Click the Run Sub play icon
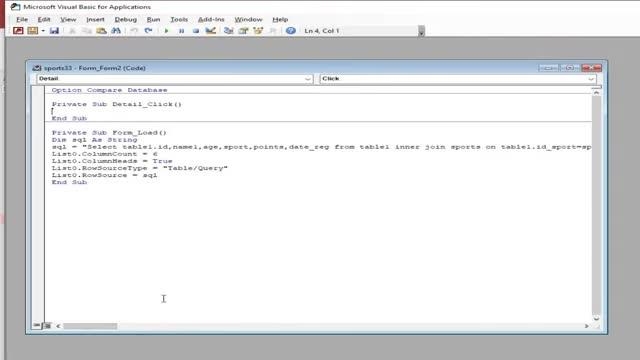640x360 pixels. tap(166, 31)
